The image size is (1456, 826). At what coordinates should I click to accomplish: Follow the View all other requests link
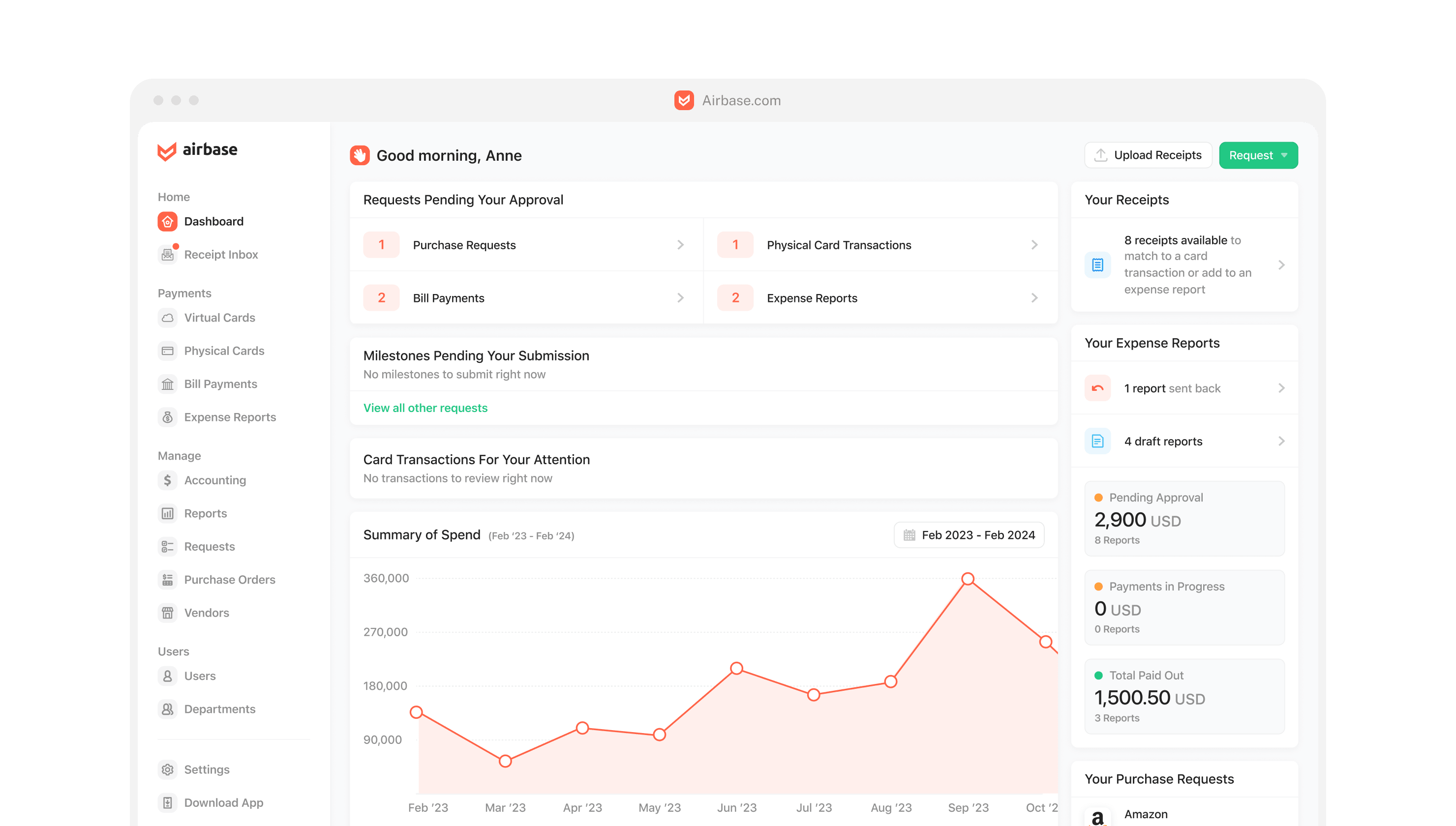[x=425, y=408]
